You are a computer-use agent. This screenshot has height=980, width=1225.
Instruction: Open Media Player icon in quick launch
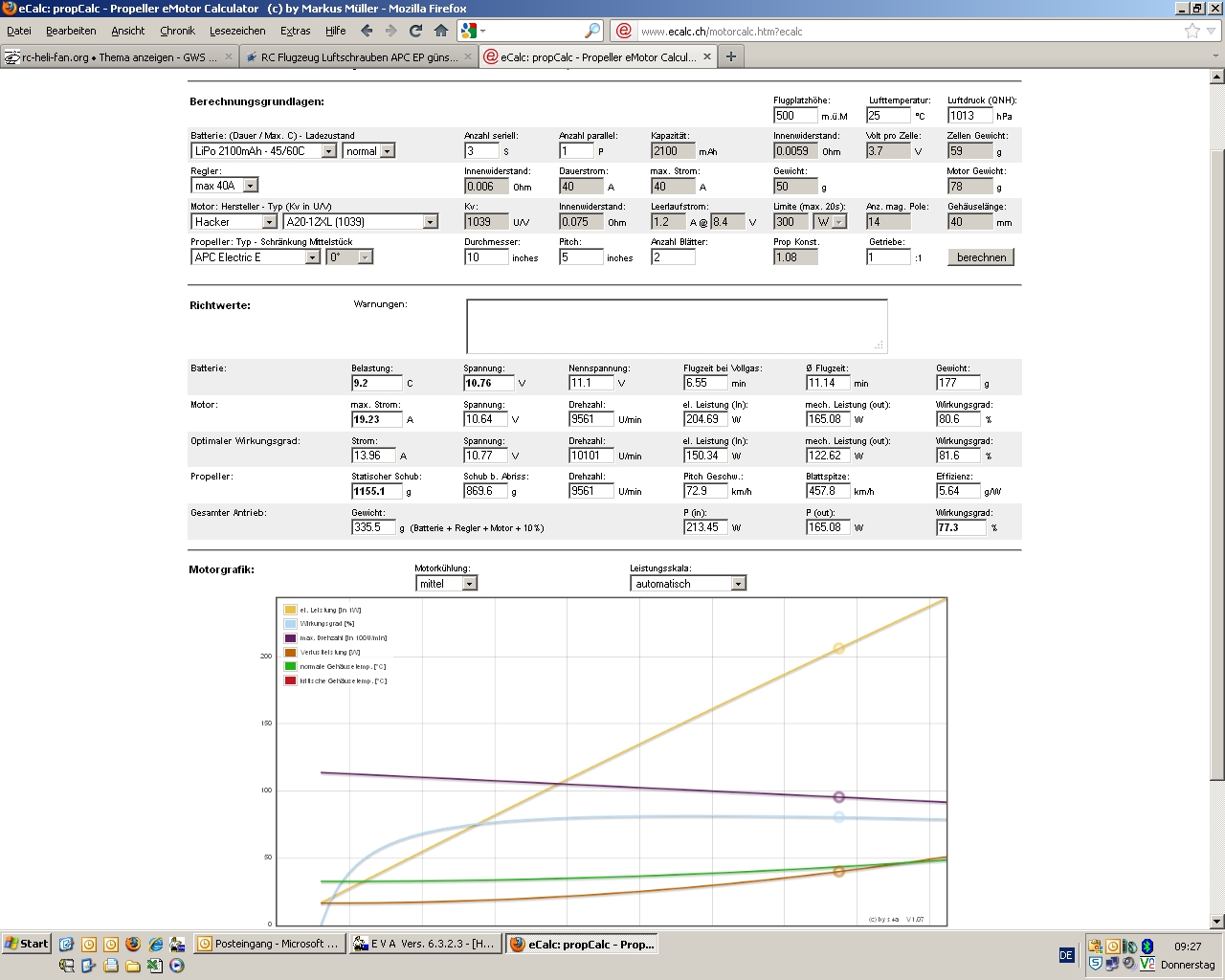tap(177, 966)
